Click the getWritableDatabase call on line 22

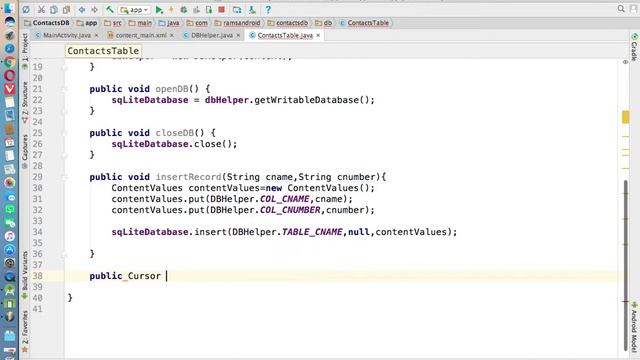(306, 100)
